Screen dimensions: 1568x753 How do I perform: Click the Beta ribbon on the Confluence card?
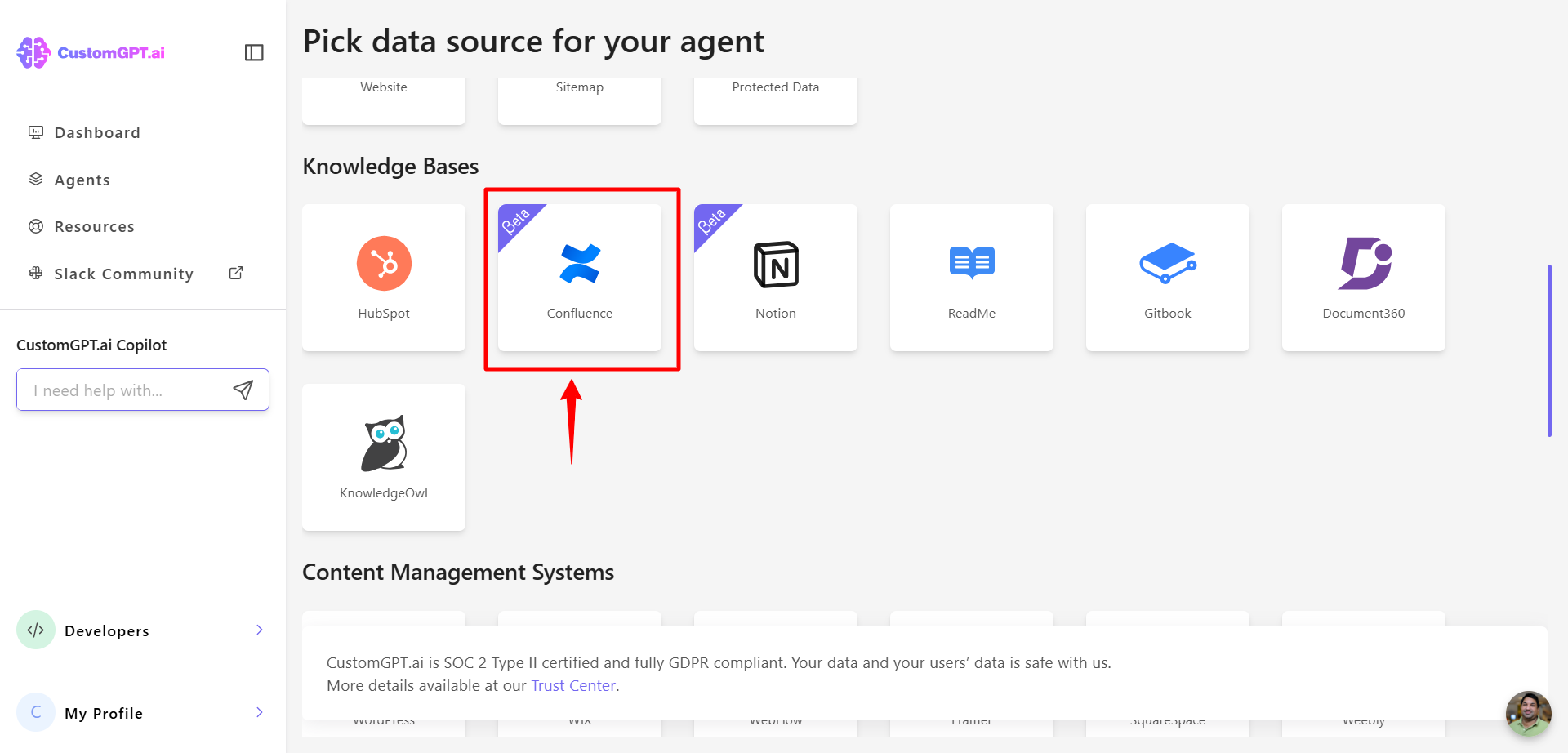point(516,221)
